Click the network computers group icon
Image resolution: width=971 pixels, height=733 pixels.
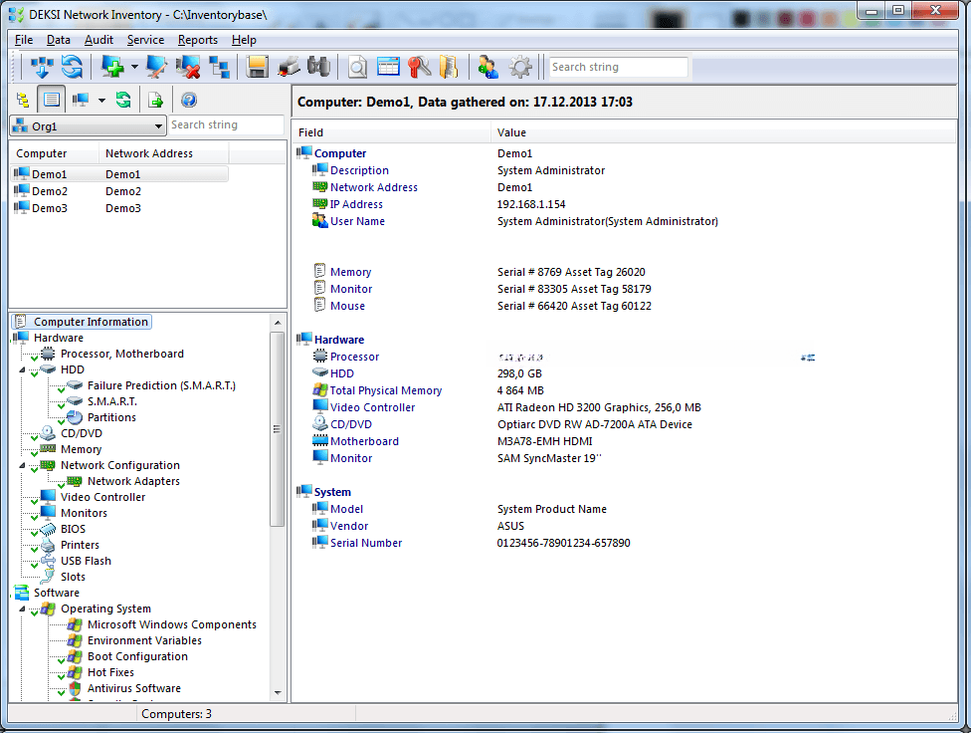[x=219, y=67]
